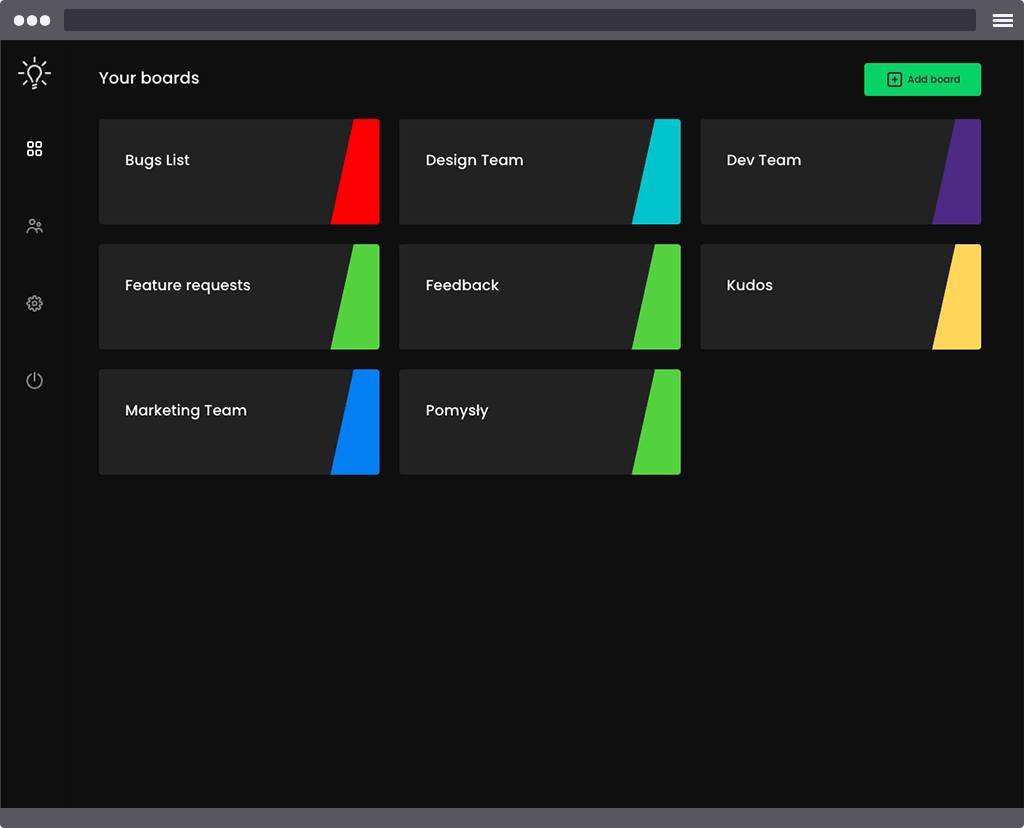Open settings using the gear icon

pos(34,303)
